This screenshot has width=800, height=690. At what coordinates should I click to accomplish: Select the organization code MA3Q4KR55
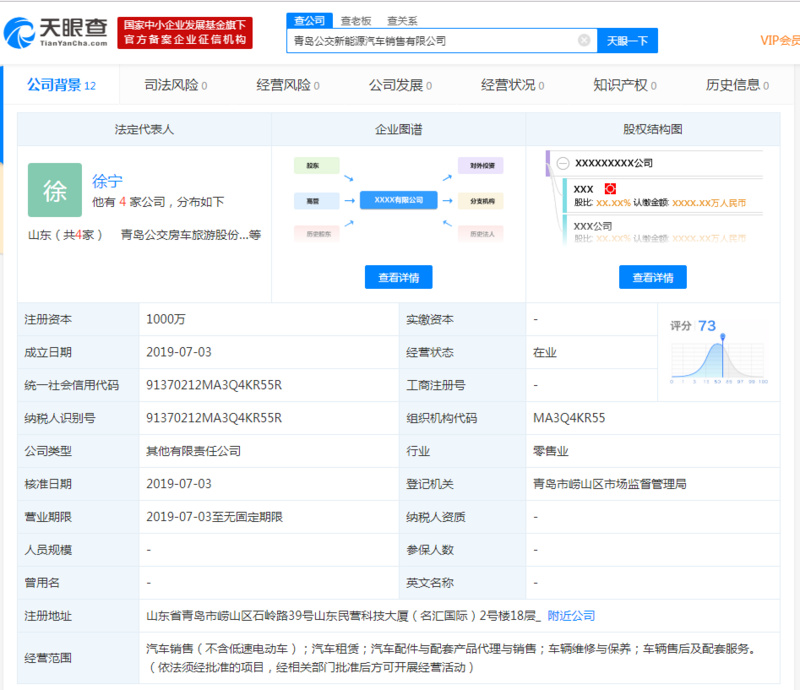coord(569,418)
